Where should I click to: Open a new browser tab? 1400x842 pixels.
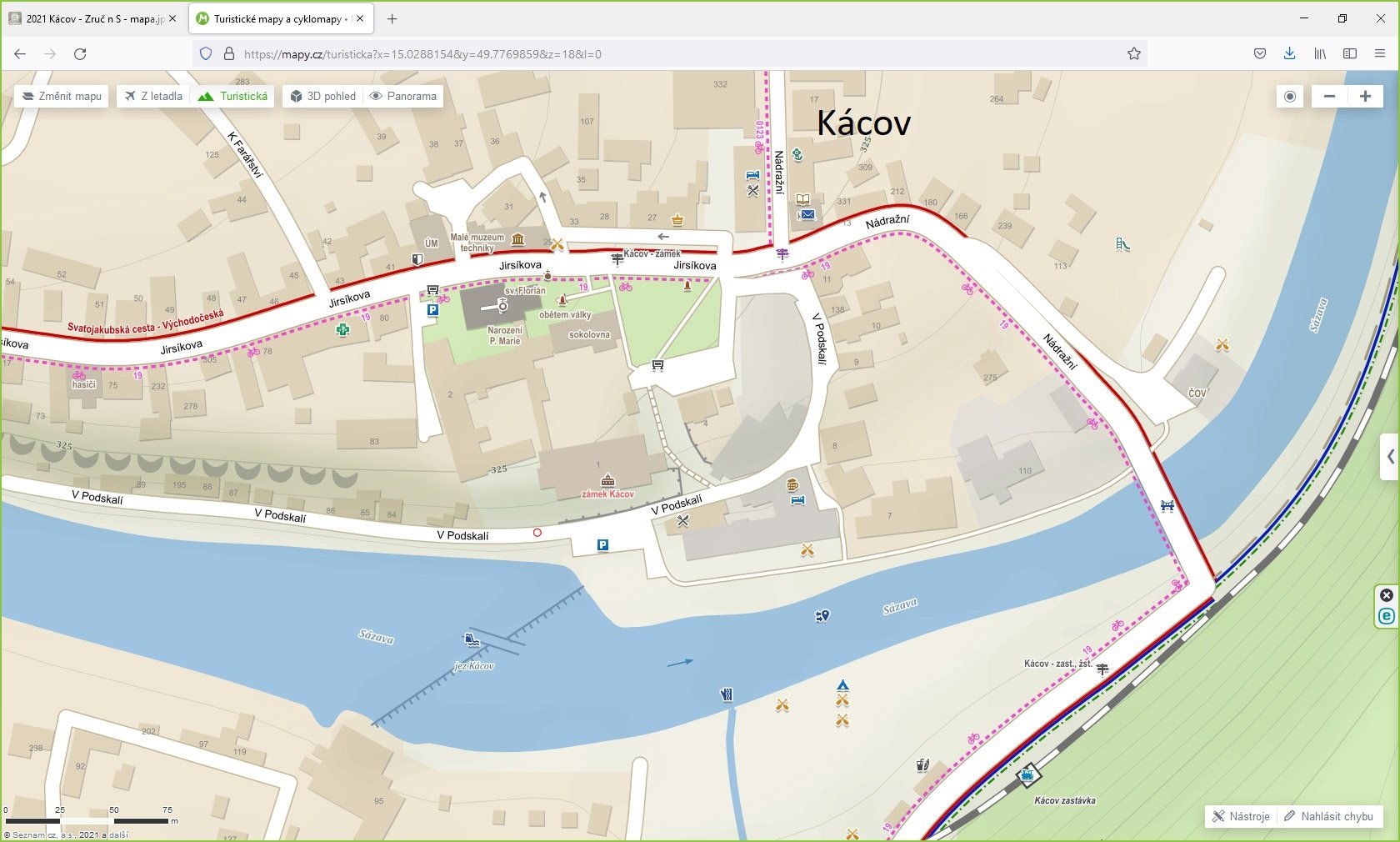coord(392,18)
